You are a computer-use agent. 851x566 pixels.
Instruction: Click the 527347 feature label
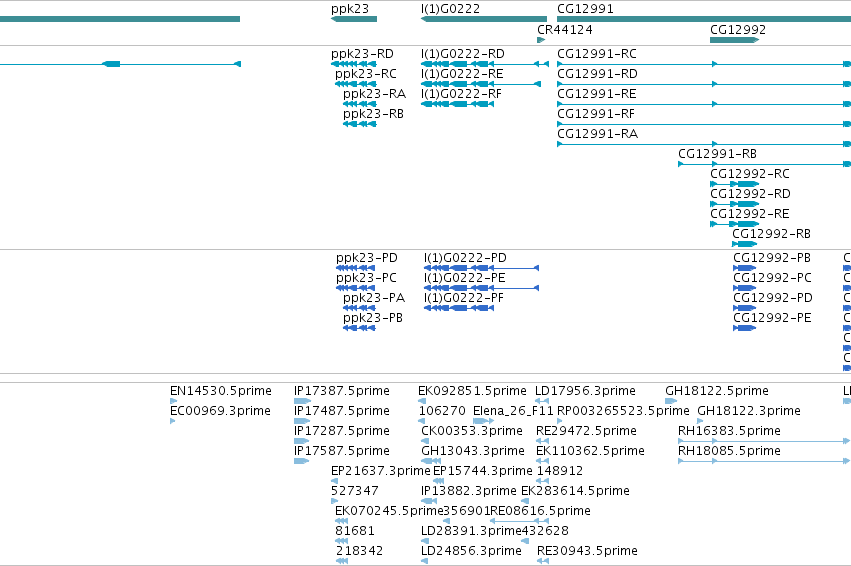(x=354, y=491)
